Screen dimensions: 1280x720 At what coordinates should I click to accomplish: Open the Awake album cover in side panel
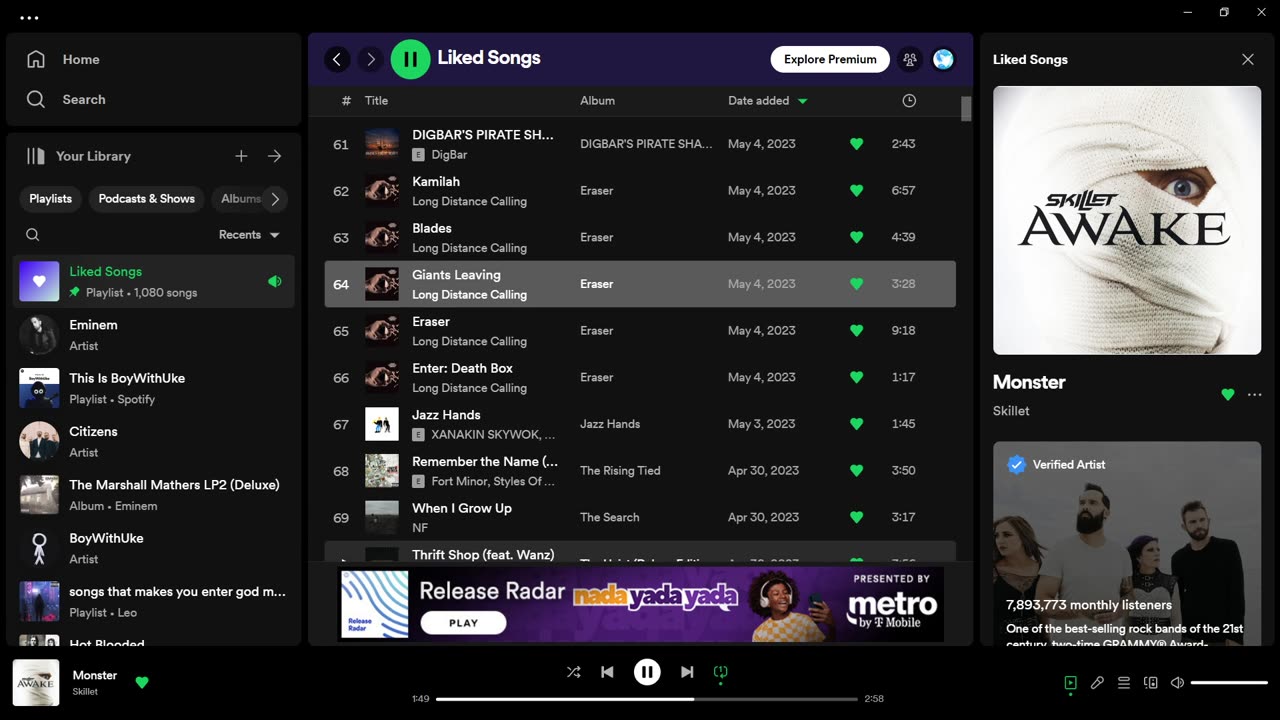(x=1127, y=220)
